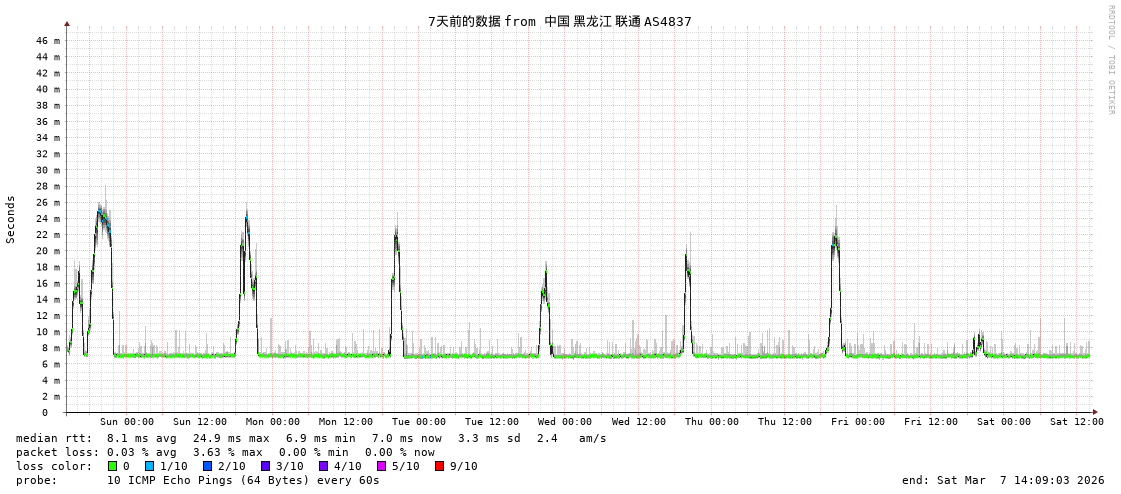This screenshot has width=1121, height=494.
Task: Select the Wed 00:00 time axis label
Action: coord(565,422)
